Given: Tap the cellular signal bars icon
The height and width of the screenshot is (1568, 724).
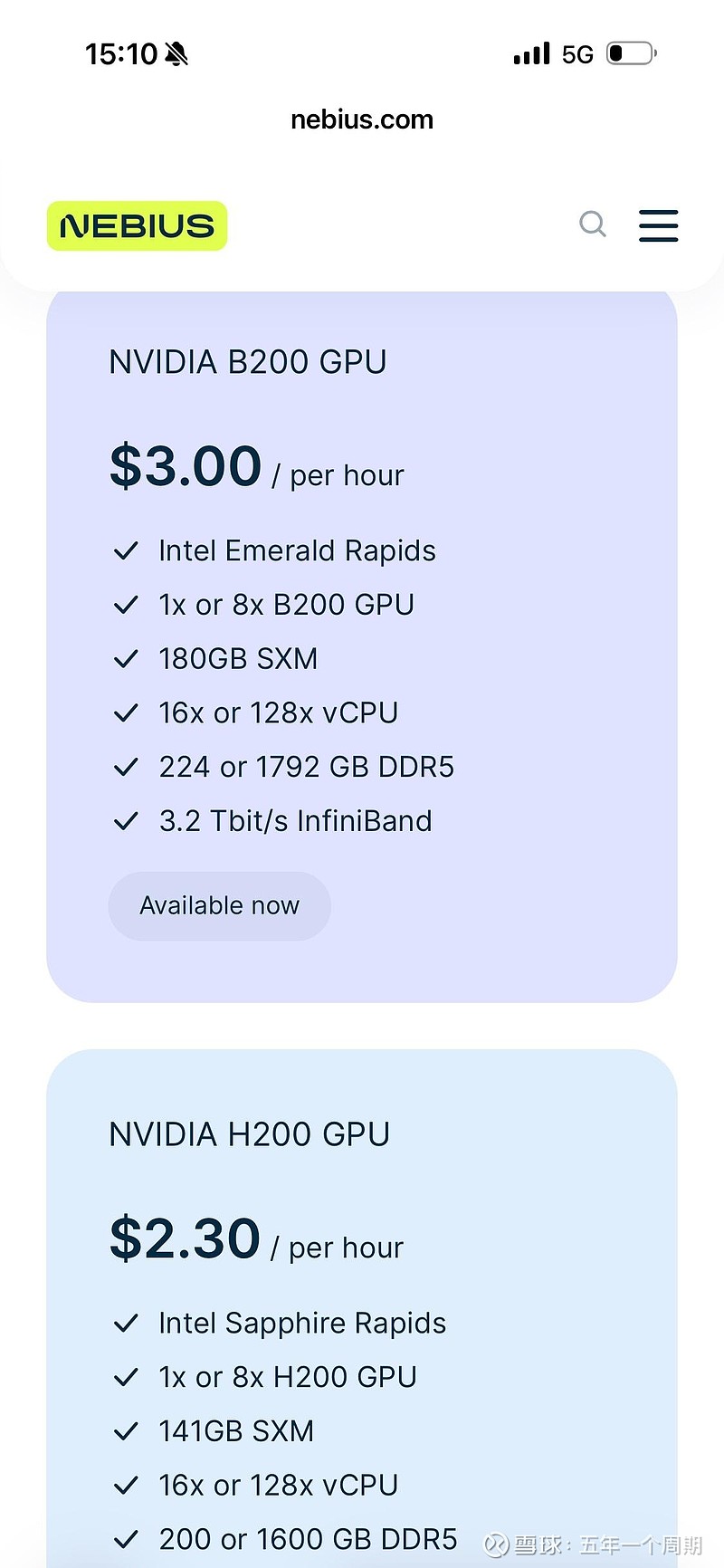Looking at the screenshot, I should (531, 54).
